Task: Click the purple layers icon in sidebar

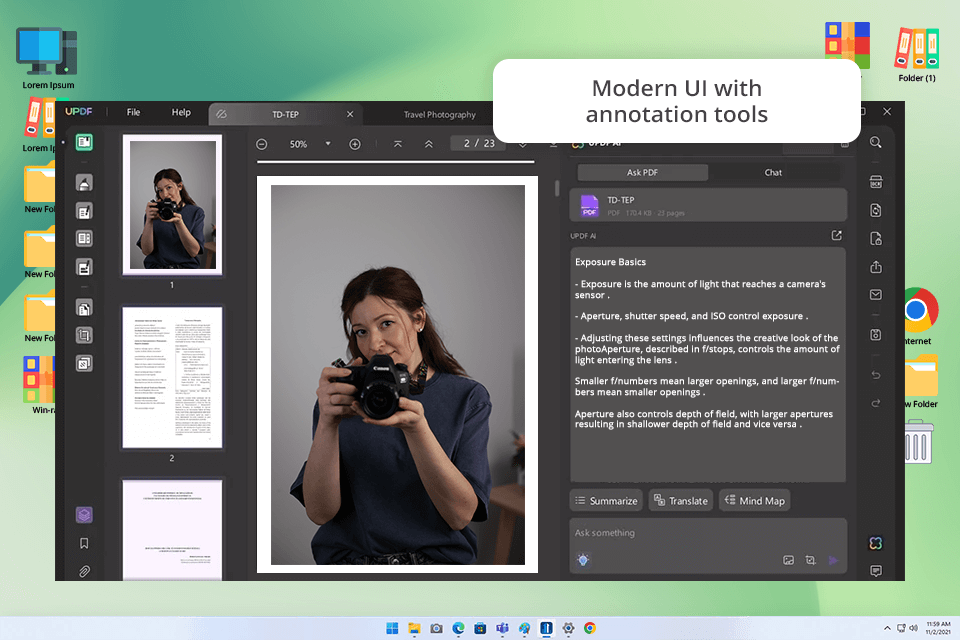Action: pos(84,514)
